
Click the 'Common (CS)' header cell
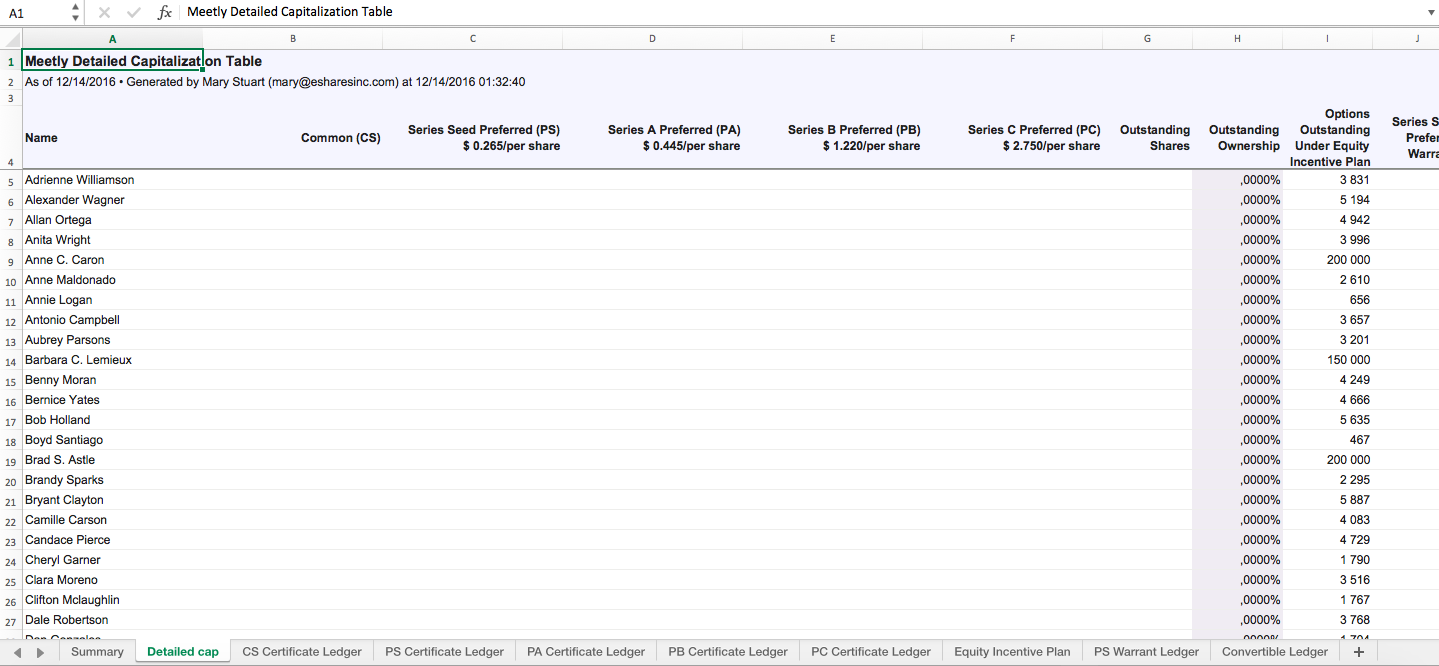[293, 138]
